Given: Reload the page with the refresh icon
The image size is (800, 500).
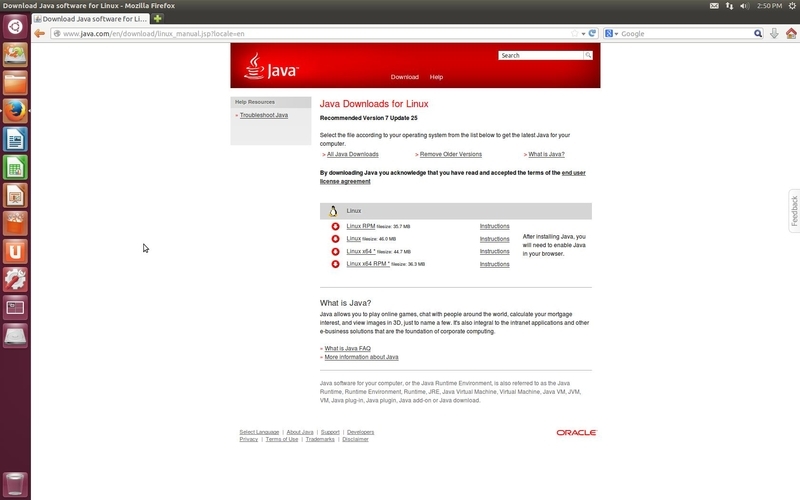Looking at the screenshot, I should point(592,33).
